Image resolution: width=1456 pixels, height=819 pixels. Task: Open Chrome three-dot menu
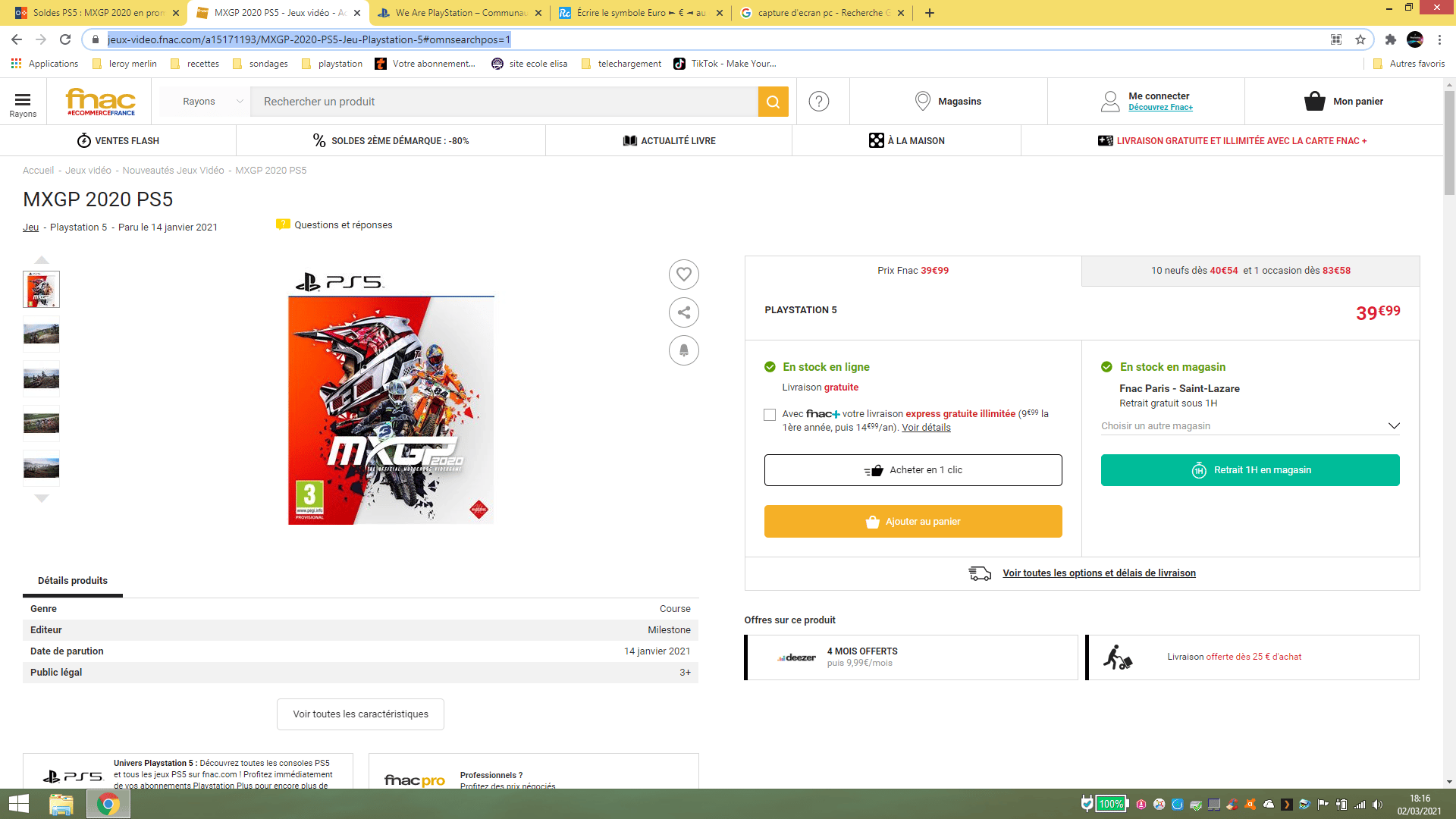click(x=1439, y=39)
